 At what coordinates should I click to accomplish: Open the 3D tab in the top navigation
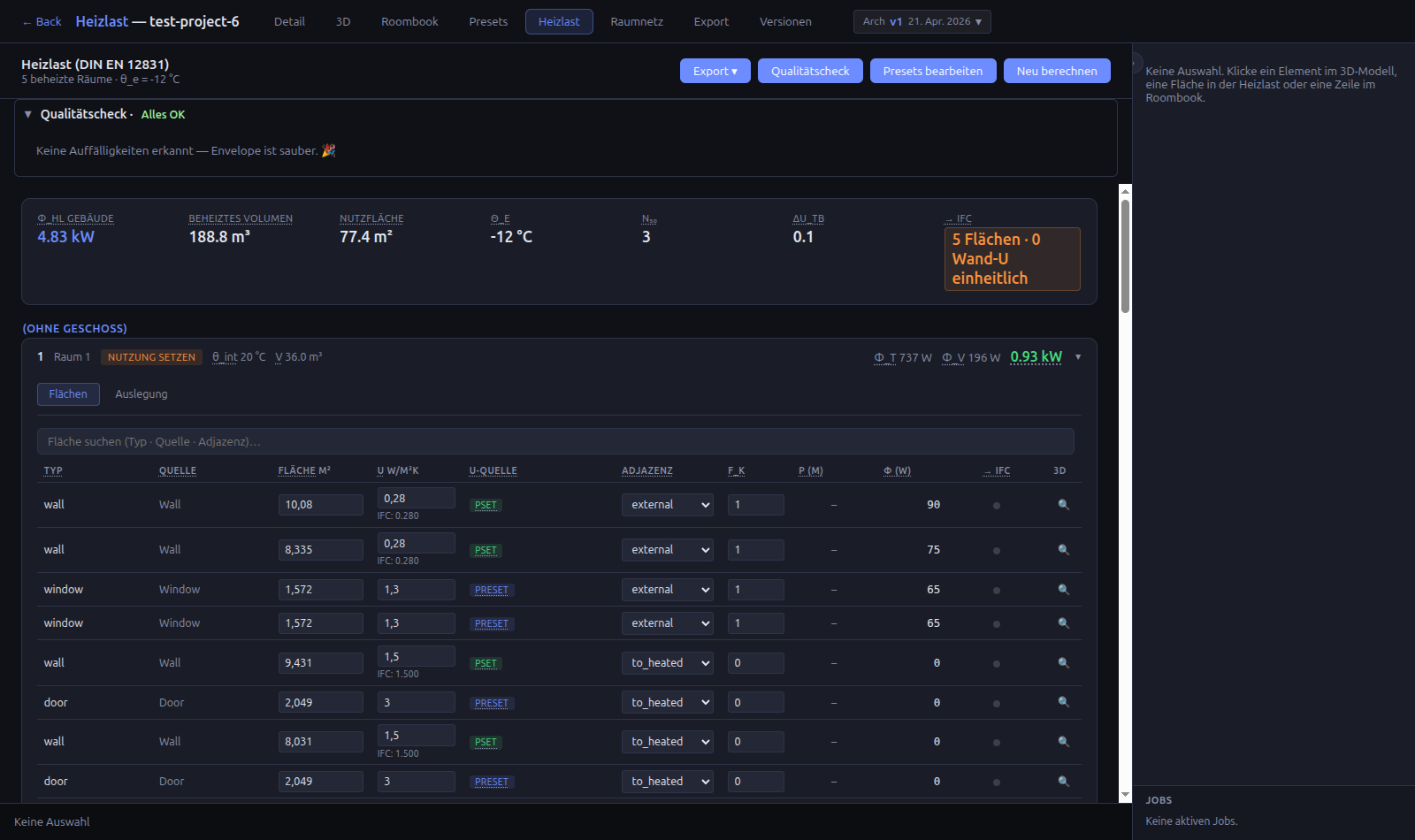coord(343,21)
